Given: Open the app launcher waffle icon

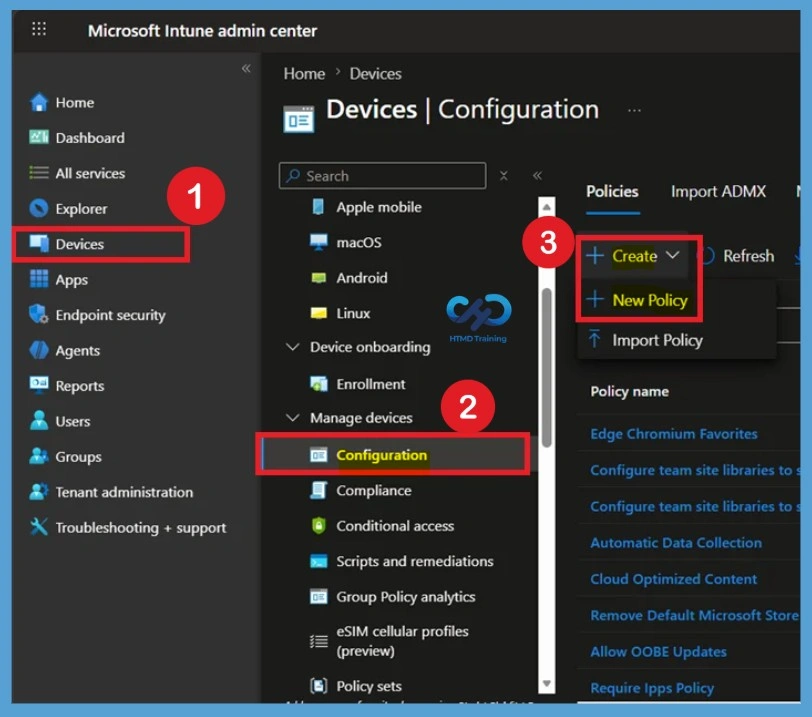Looking at the screenshot, I should pyautogui.click(x=39, y=28).
